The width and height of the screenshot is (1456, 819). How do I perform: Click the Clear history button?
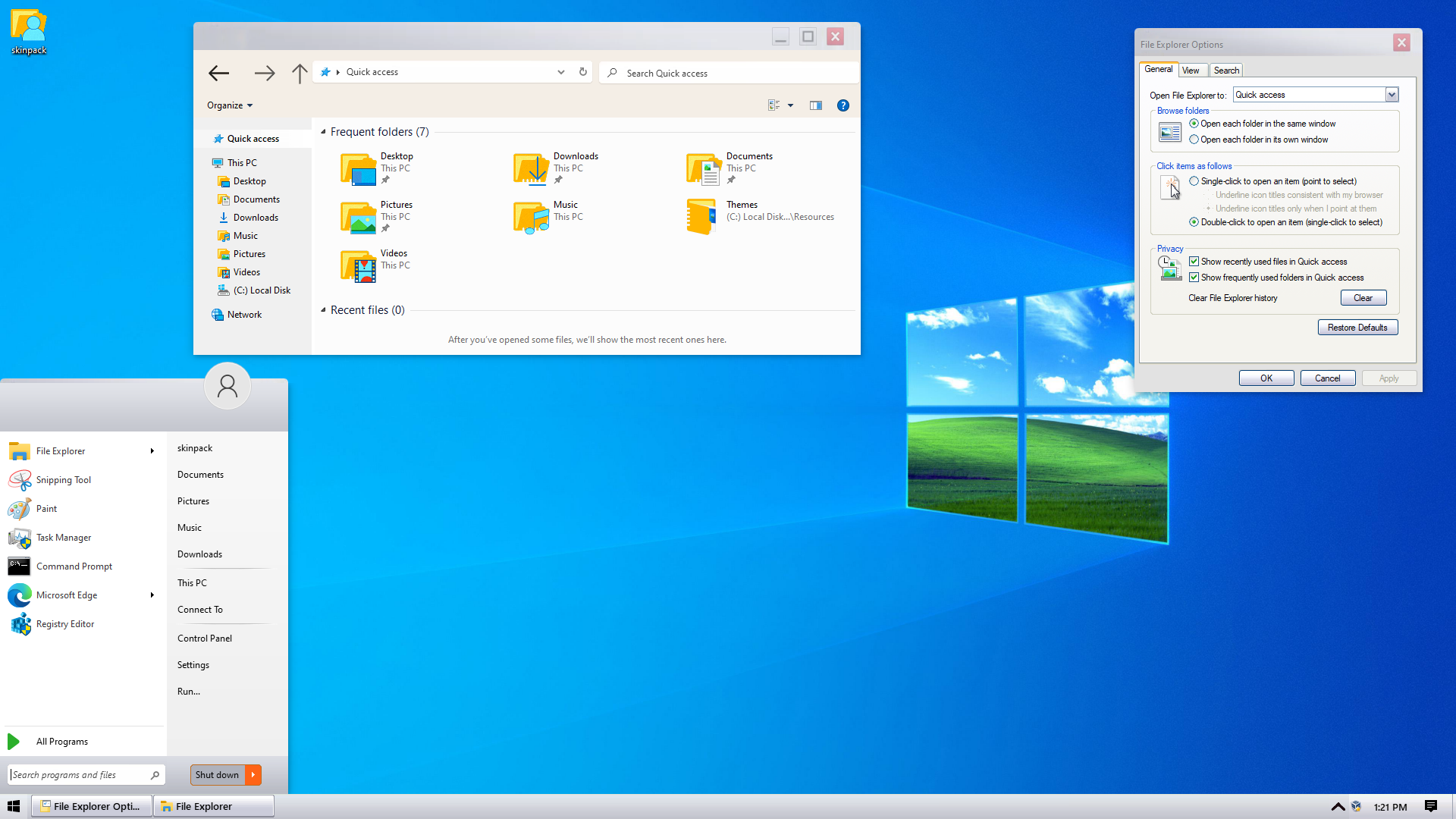click(x=1363, y=298)
